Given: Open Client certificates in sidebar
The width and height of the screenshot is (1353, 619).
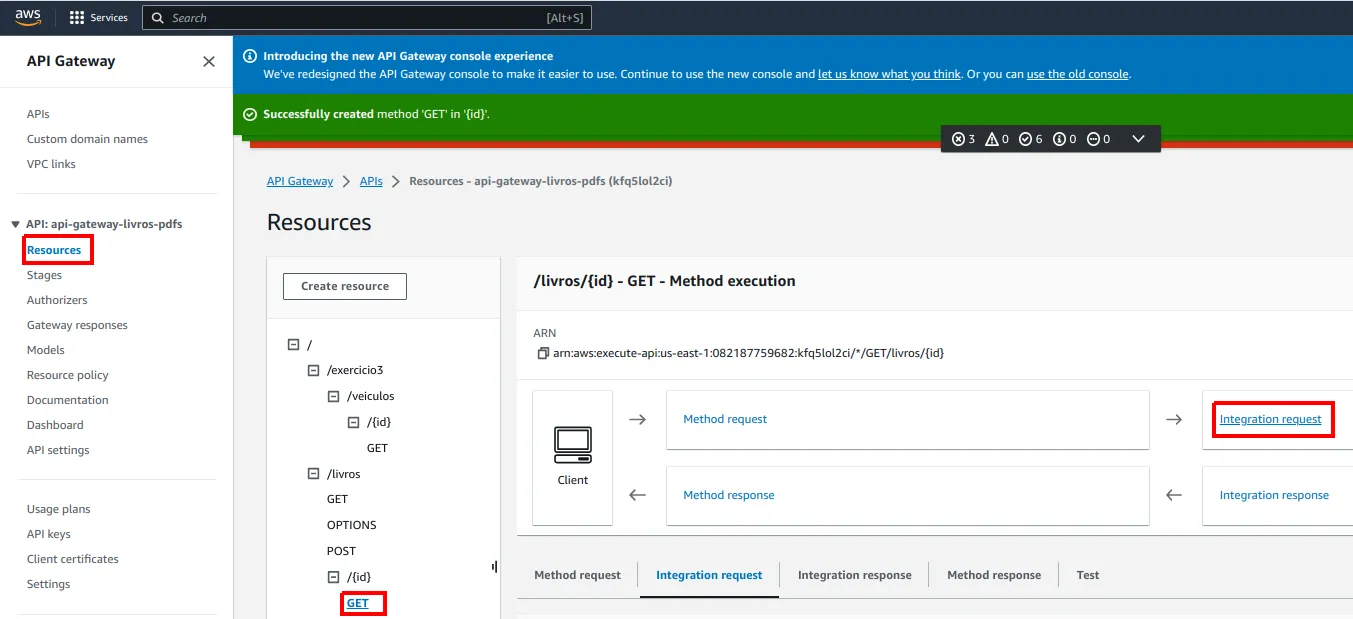Looking at the screenshot, I should coord(73,559).
